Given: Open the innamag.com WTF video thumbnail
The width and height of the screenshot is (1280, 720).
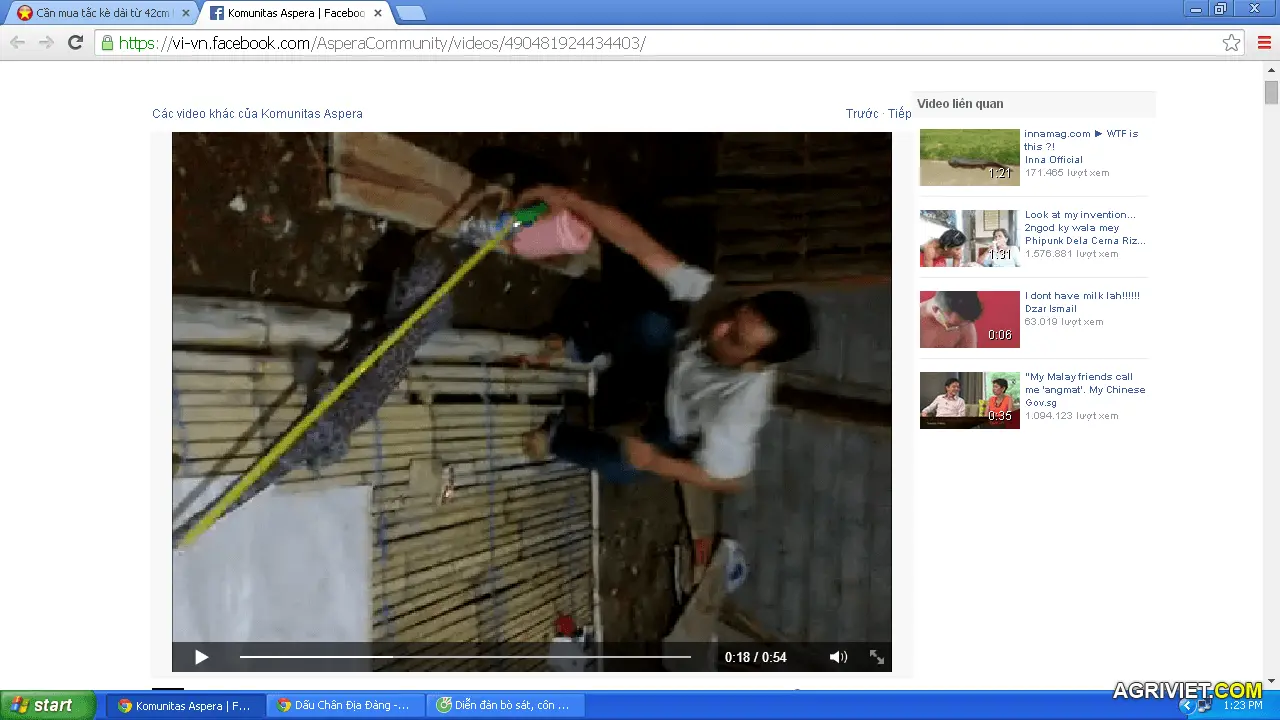Looking at the screenshot, I should click(969, 157).
